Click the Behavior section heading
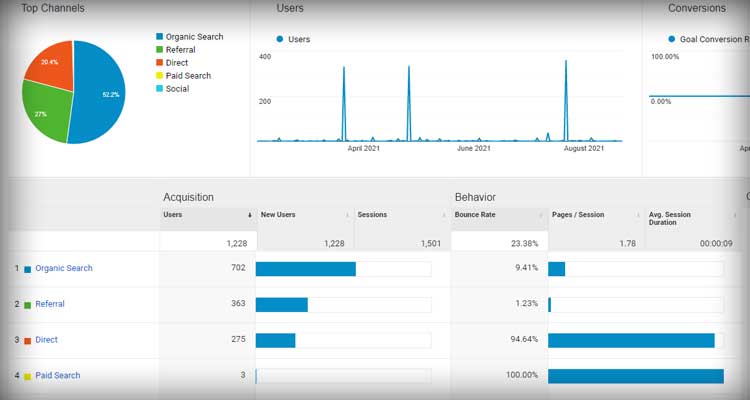750x400 pixels. (x=475, y=197)
